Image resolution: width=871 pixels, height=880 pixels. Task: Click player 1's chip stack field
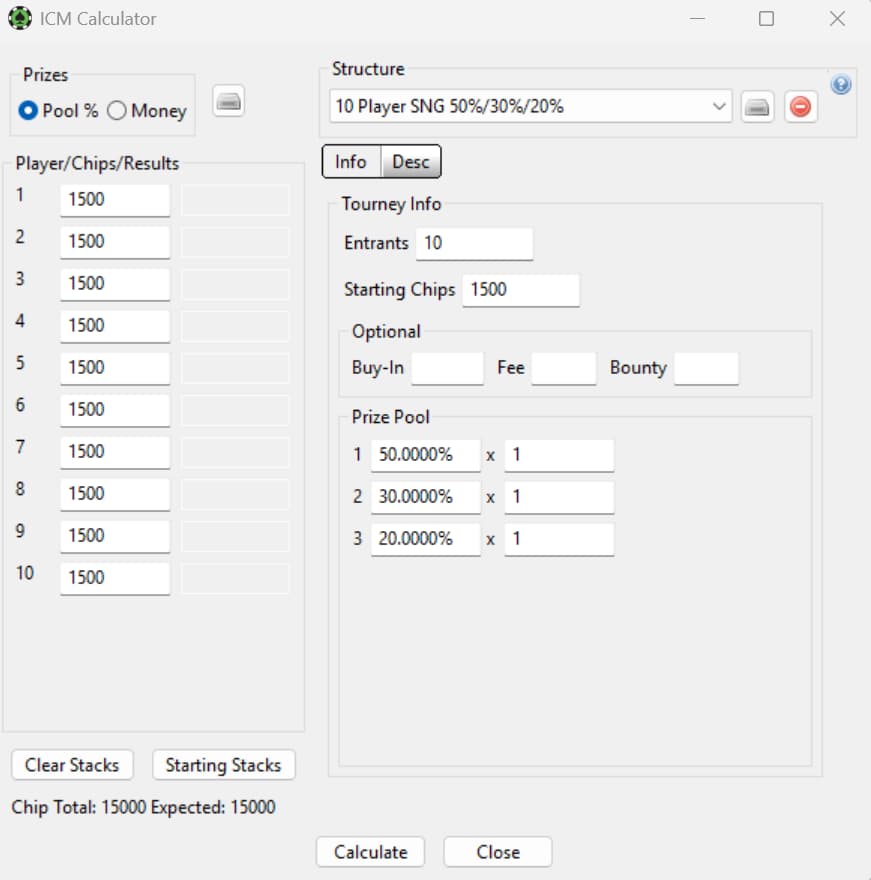[x=114, y=199]
